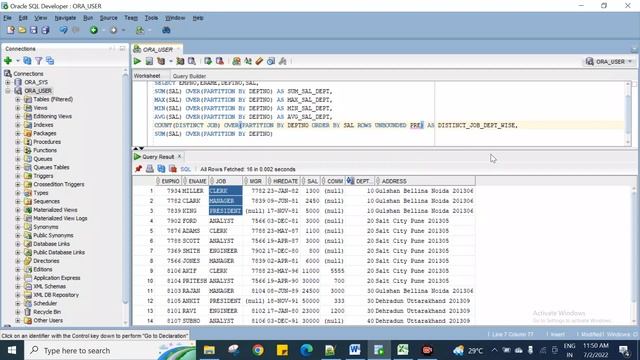Select the Materialized View Logs tree item
The height and width of the screenshot is (360, 640).
60,218
